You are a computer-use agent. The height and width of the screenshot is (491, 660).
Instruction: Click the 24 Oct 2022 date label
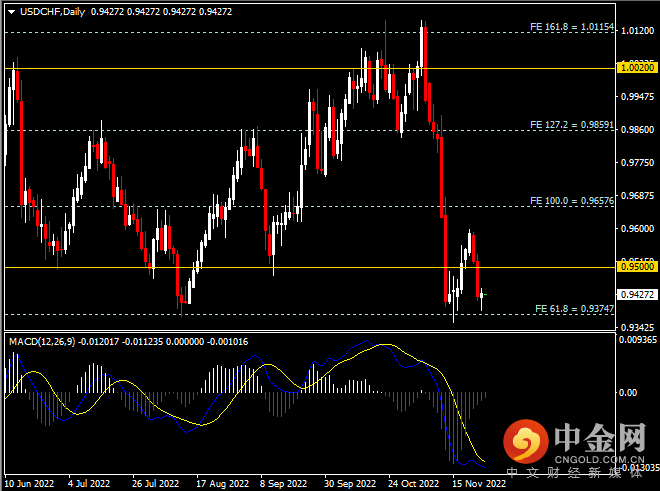coord(415,482)
